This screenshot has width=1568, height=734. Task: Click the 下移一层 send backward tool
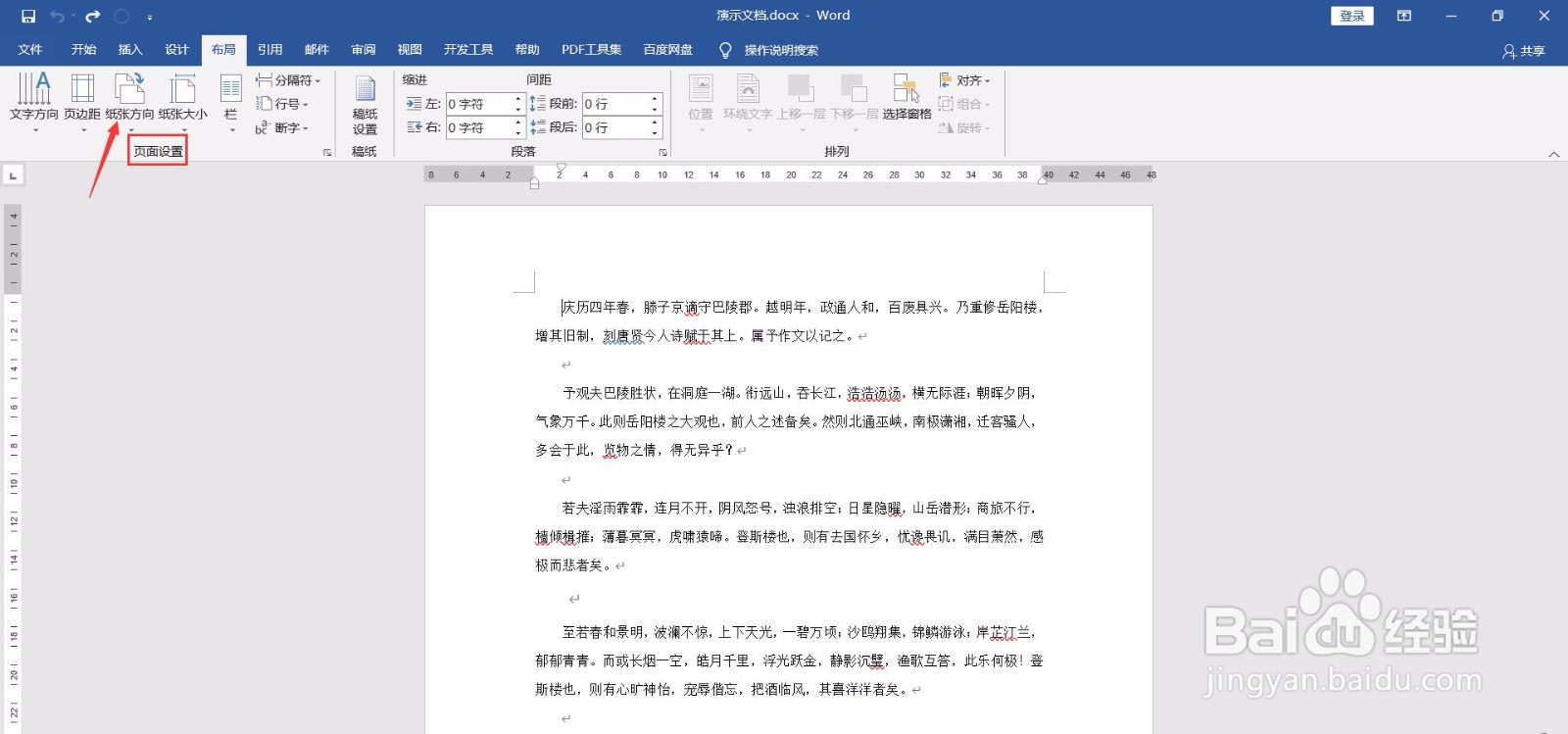[x=855, y=102]
